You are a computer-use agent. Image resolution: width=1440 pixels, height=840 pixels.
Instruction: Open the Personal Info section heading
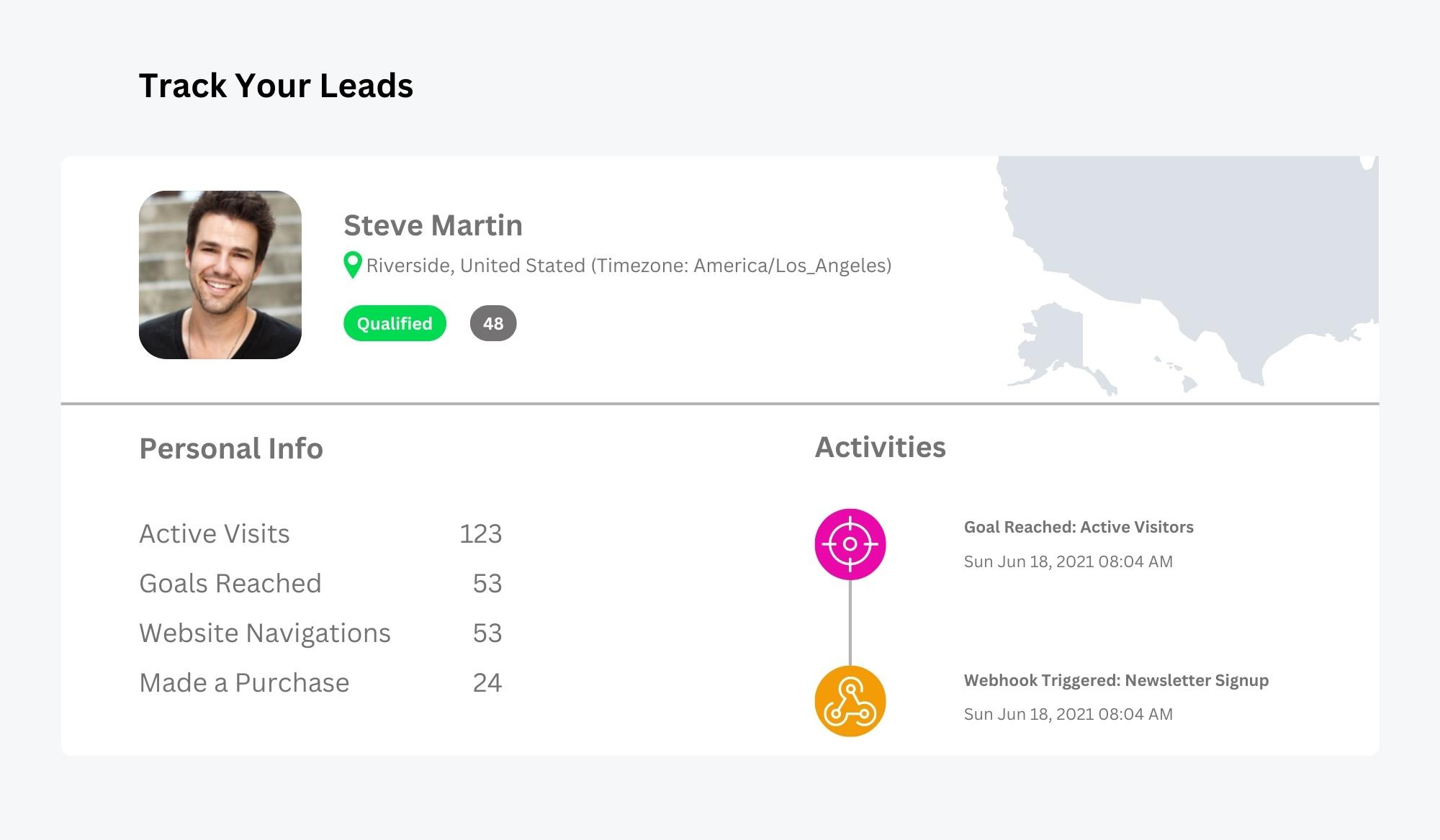[x=231, y=448]
